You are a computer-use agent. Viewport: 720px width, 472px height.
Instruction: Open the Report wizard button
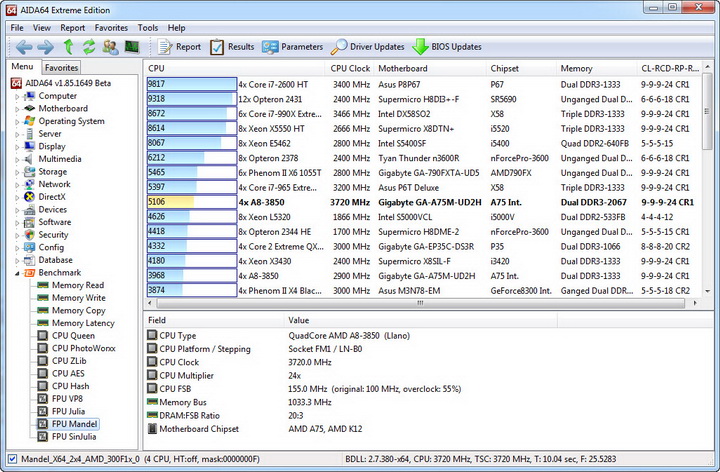tap(179, 47)
